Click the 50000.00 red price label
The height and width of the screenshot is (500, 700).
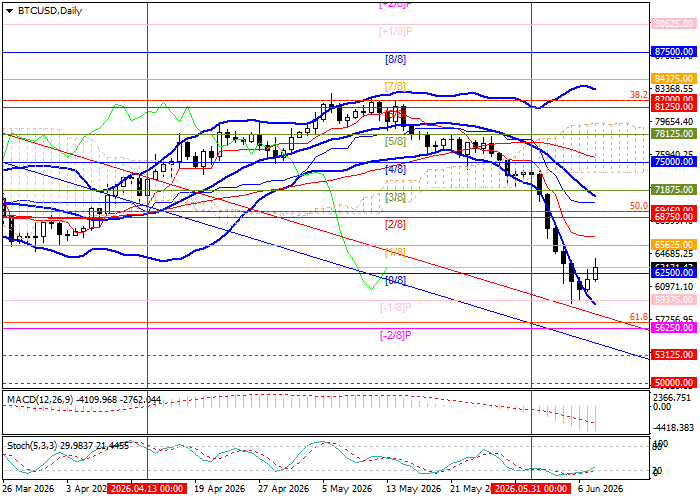(674, 383)
